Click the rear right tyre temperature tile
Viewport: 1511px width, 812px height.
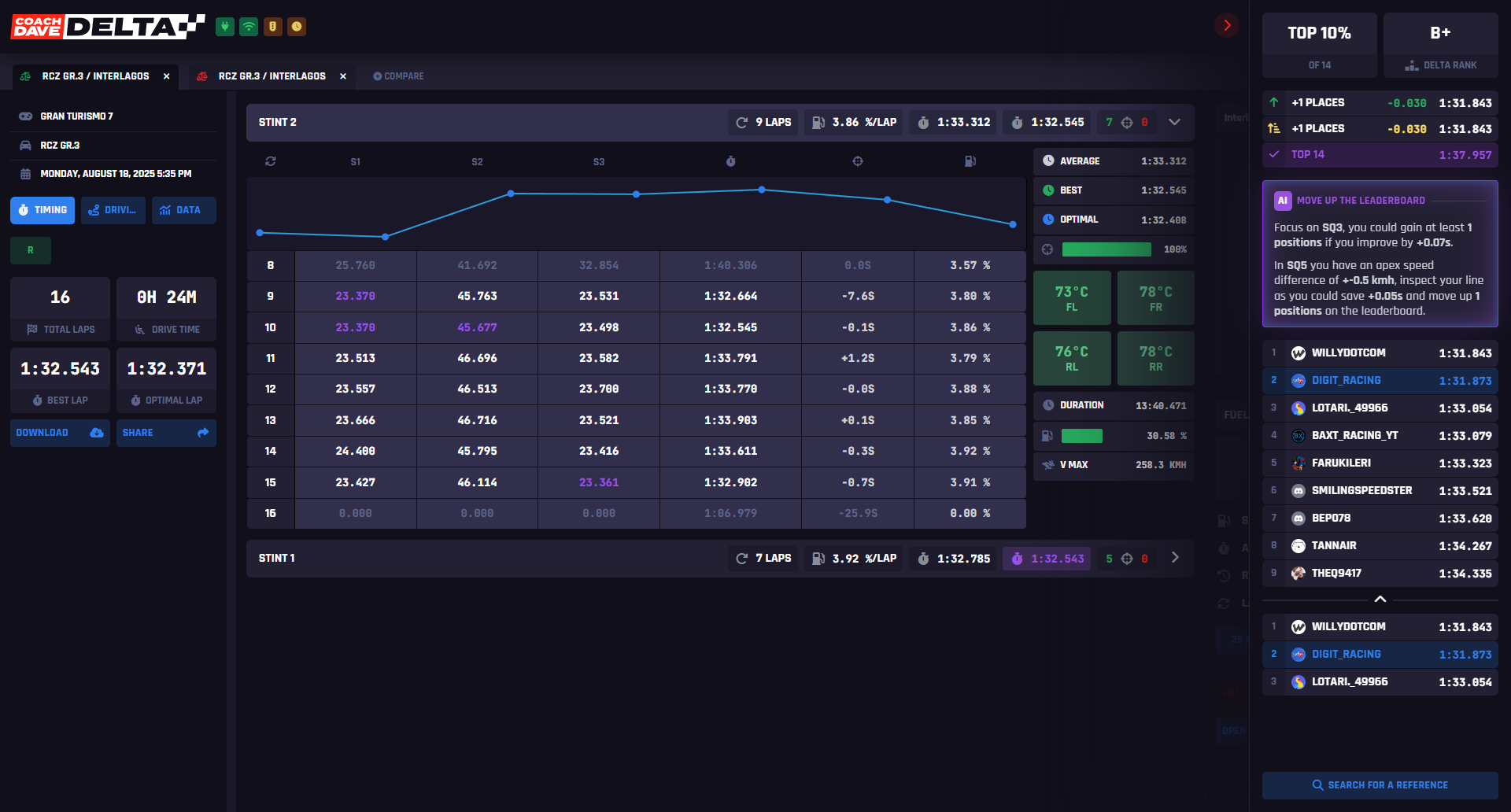(1156, 358)
